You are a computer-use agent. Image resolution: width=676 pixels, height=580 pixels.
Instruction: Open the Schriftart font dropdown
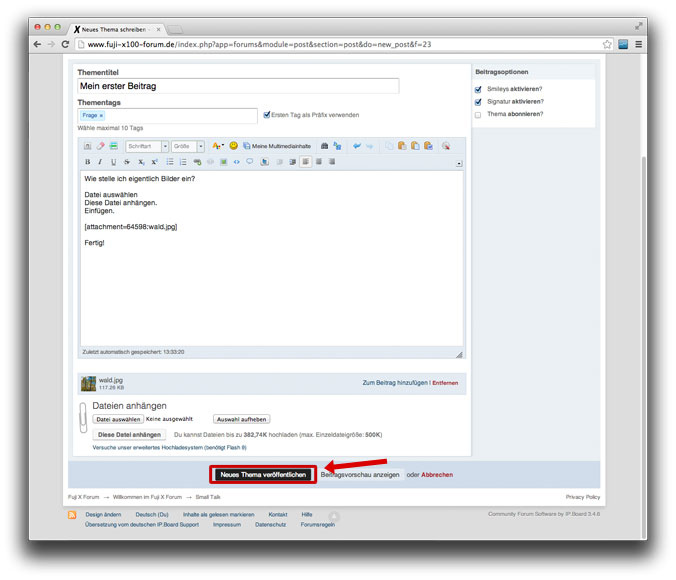click(x=147, y=146)
